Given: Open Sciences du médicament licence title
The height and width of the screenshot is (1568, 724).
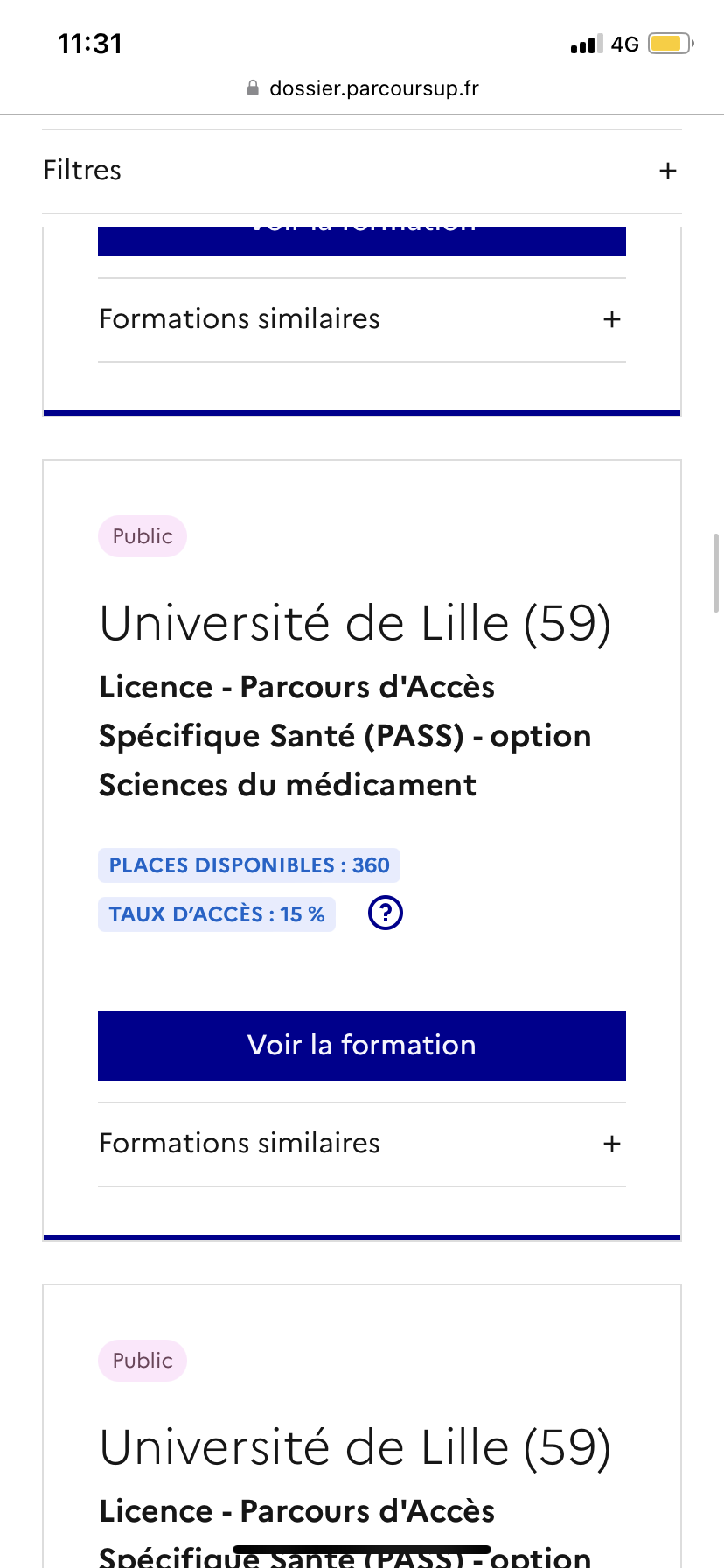Looking at the screenshot, I should coord(345,736).
